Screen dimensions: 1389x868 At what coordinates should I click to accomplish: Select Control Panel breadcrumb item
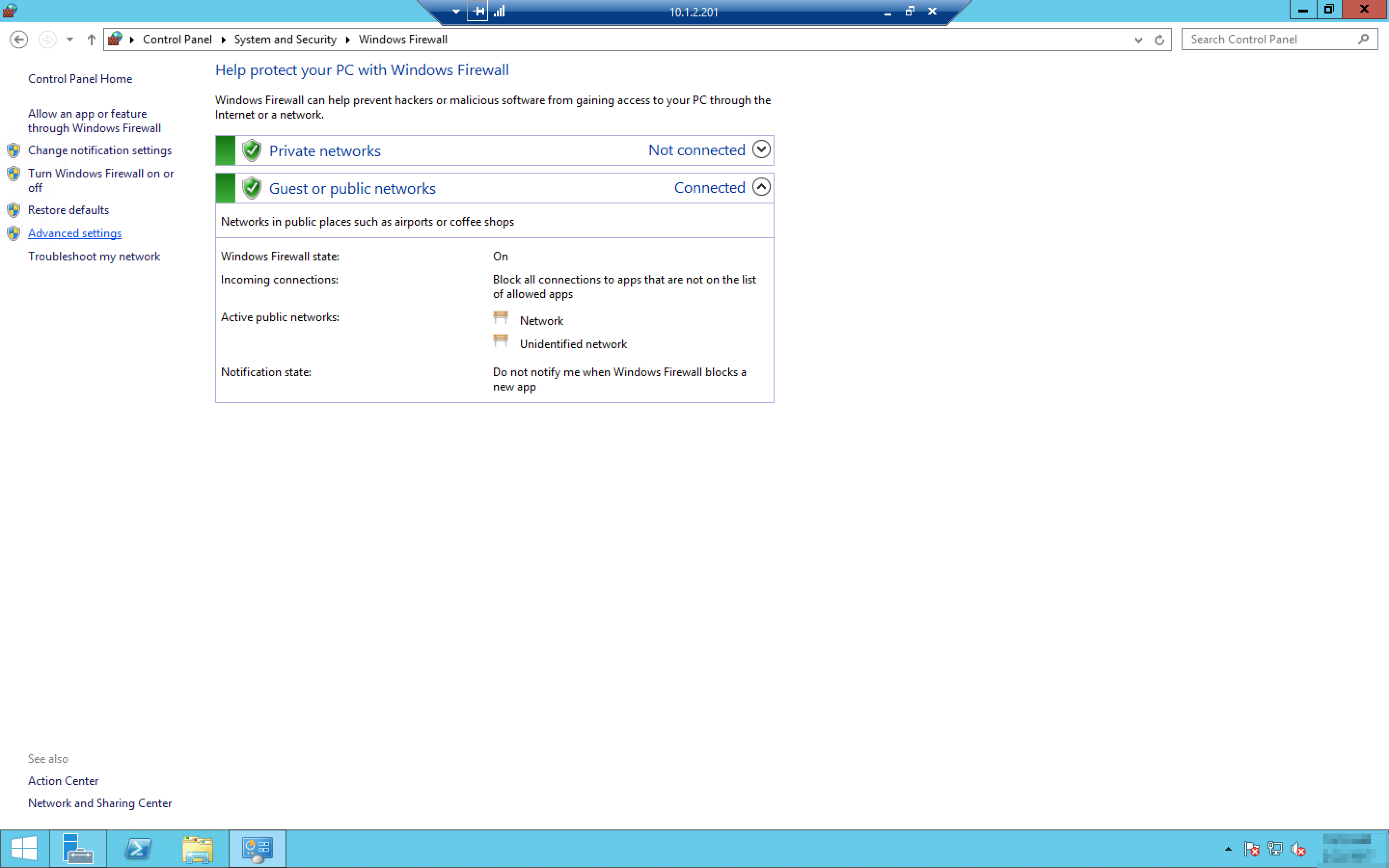pyautogui.click(x=177, y=40)
